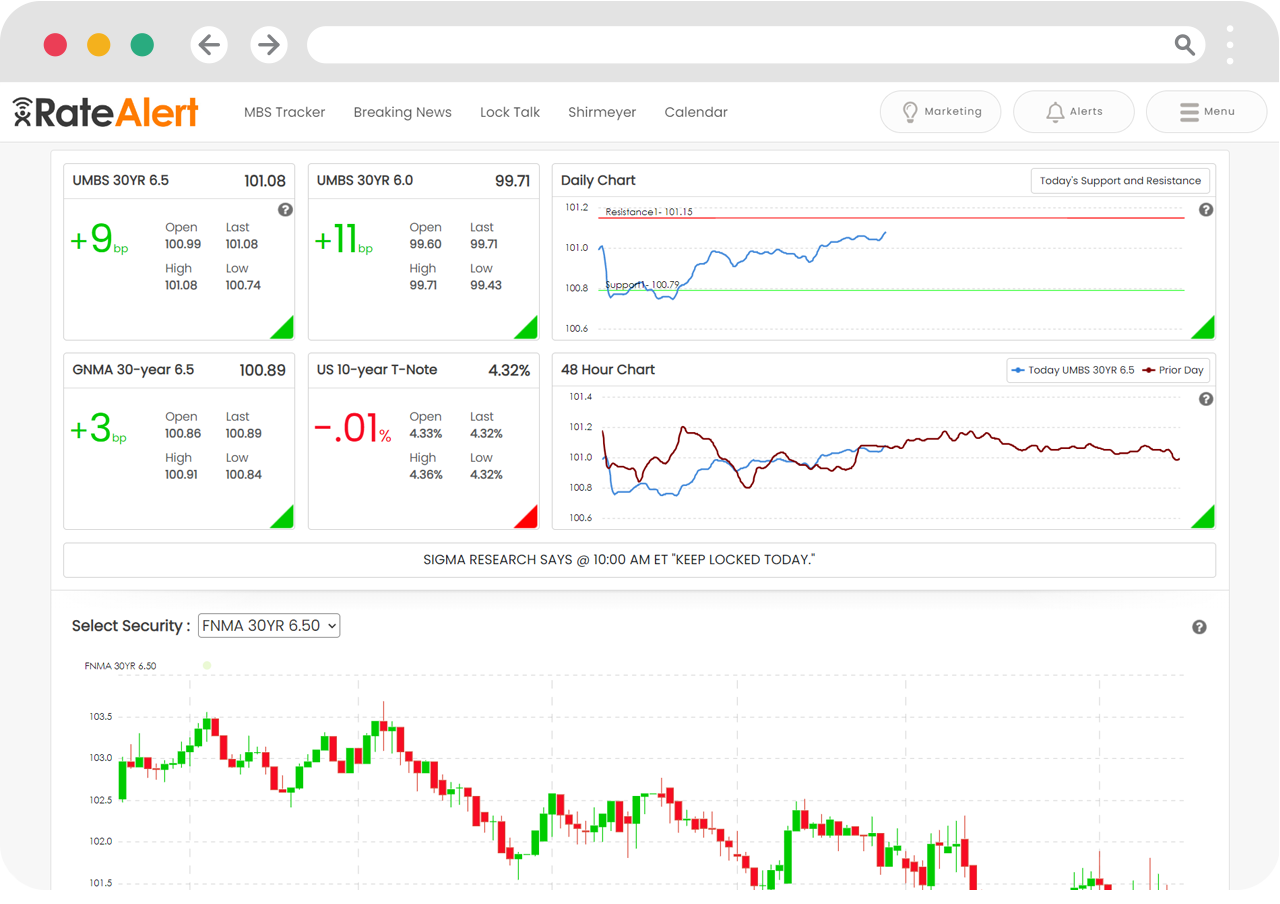Open the Select Security dropdown
This screenshot has height=904, width=1280.
269,626
